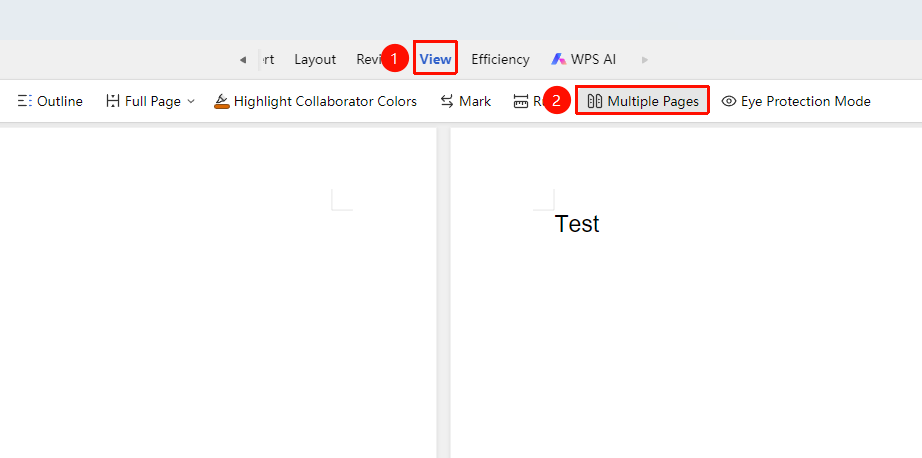Toggle Multiple Pages view
Image resolution: width=922 pixels, height=458 pixels.
tap(642, 101)
